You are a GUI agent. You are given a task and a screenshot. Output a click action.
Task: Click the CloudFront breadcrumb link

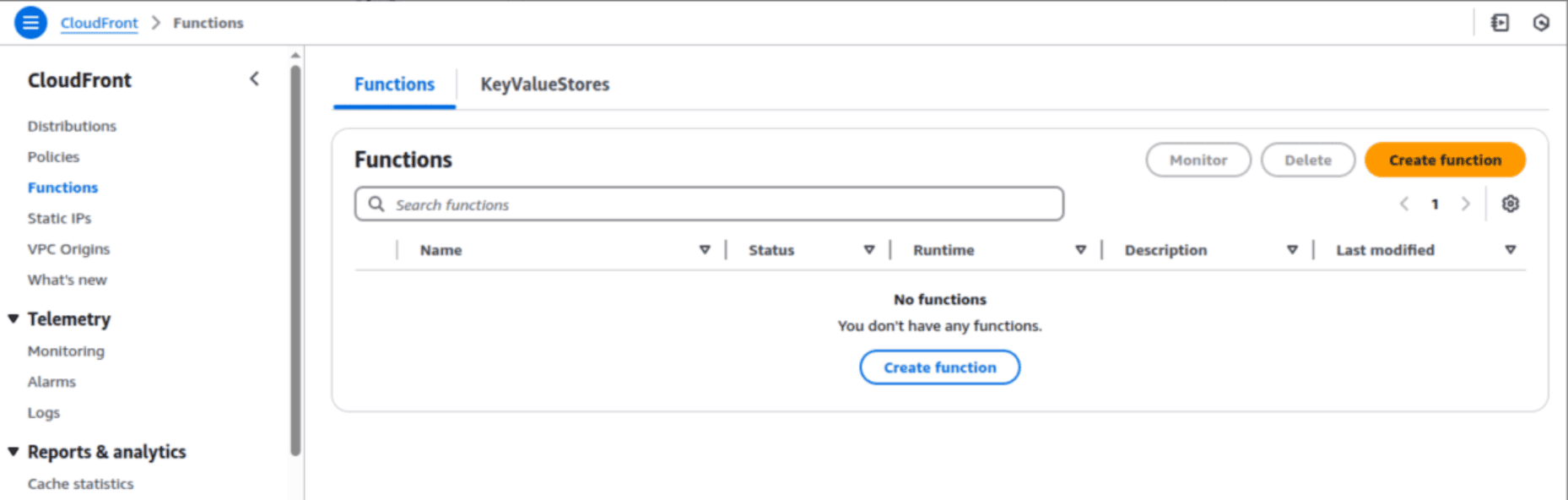99,23
